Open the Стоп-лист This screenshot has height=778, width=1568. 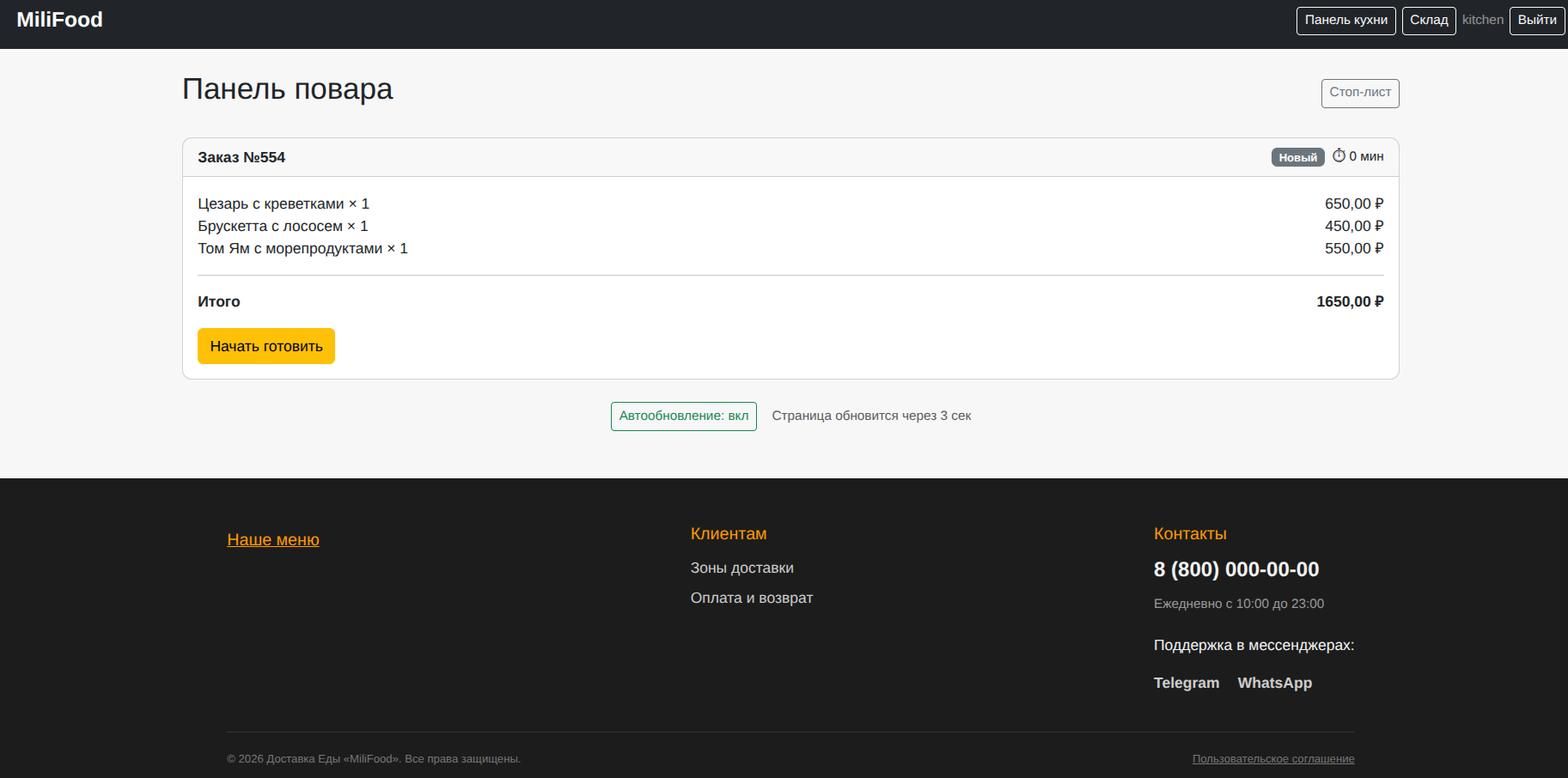tap(1360, 93)
